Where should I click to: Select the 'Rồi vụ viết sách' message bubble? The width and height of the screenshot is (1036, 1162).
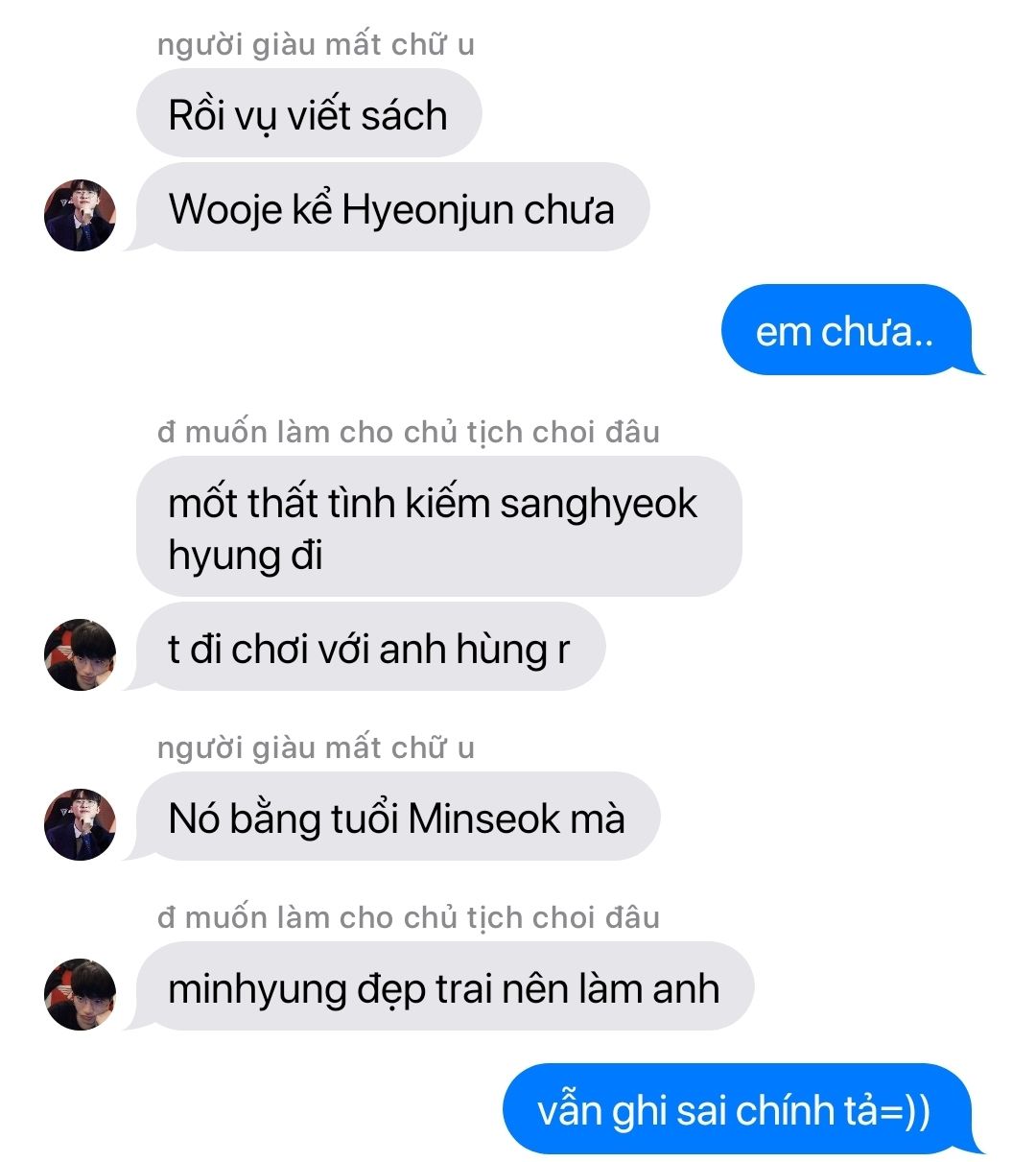pos(309,114)
